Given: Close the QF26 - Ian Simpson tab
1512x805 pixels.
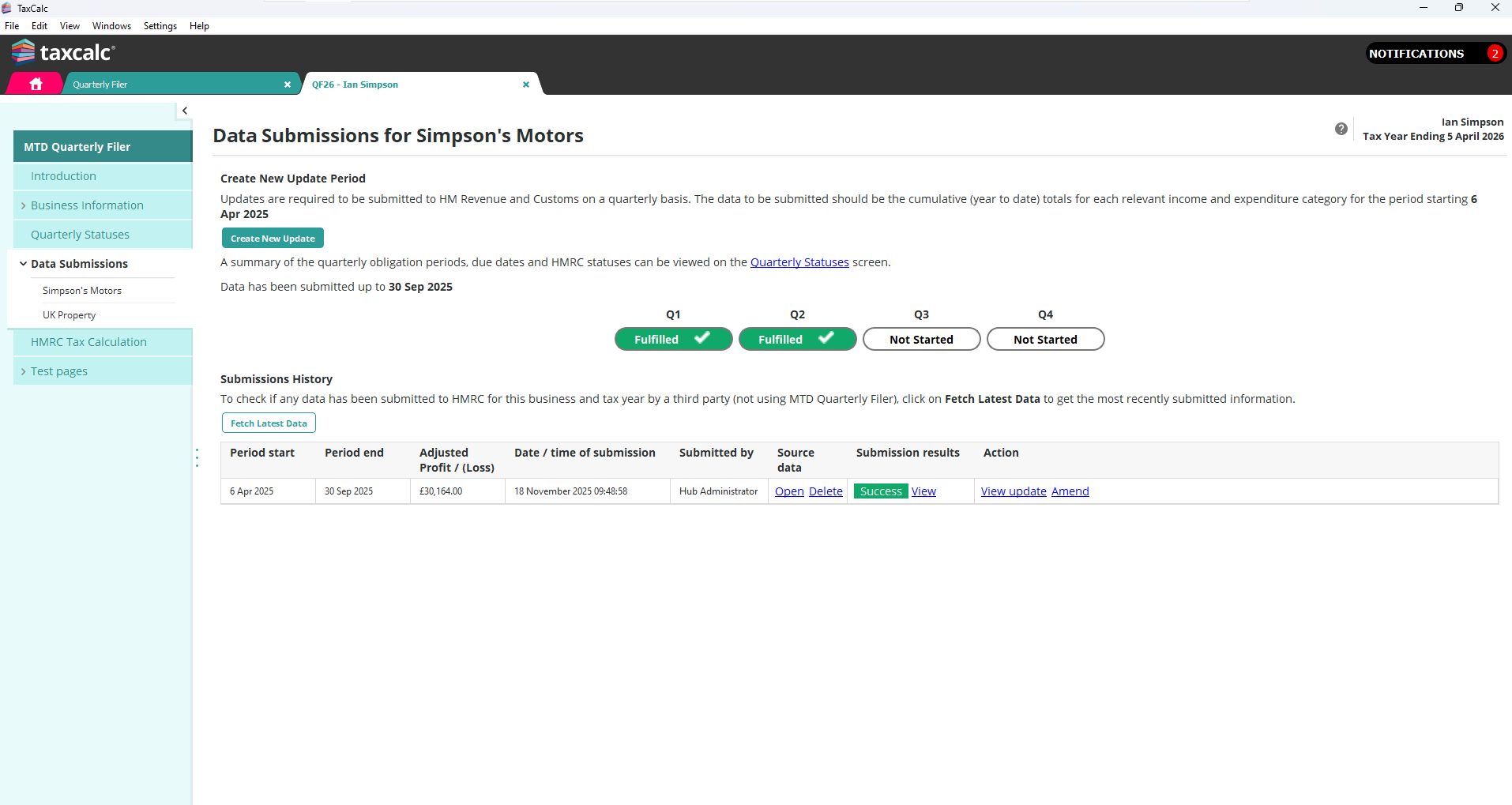Looking at the screenshot, I should pyautogui.click(x=526, y=85).
